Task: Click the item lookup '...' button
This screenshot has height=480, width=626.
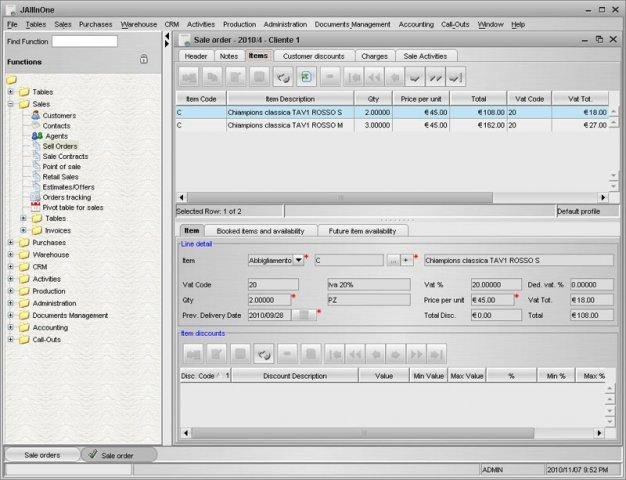Action: [393, 260]
